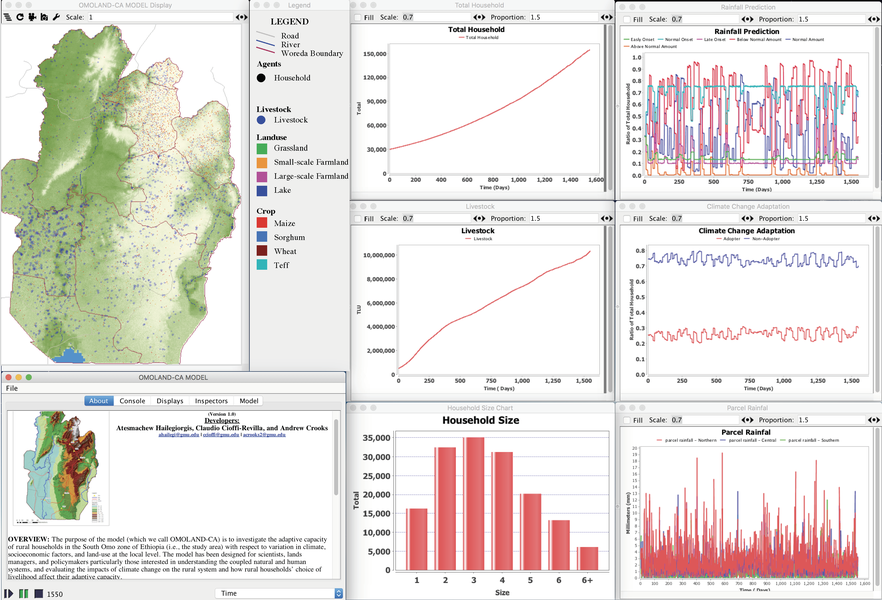The width and height of the screenshot is (882, 600).
Task: Click the play button in console
Action: tap(8, 593)
